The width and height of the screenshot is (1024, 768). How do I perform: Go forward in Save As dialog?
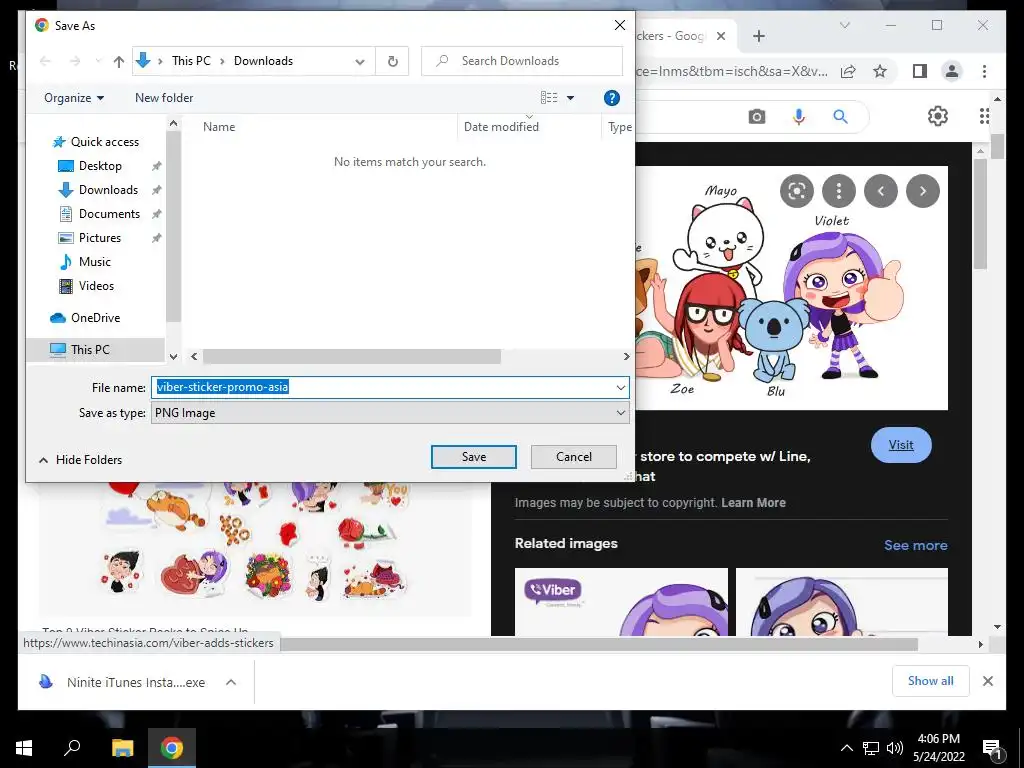pyautogui.click(x=75, y=61)
